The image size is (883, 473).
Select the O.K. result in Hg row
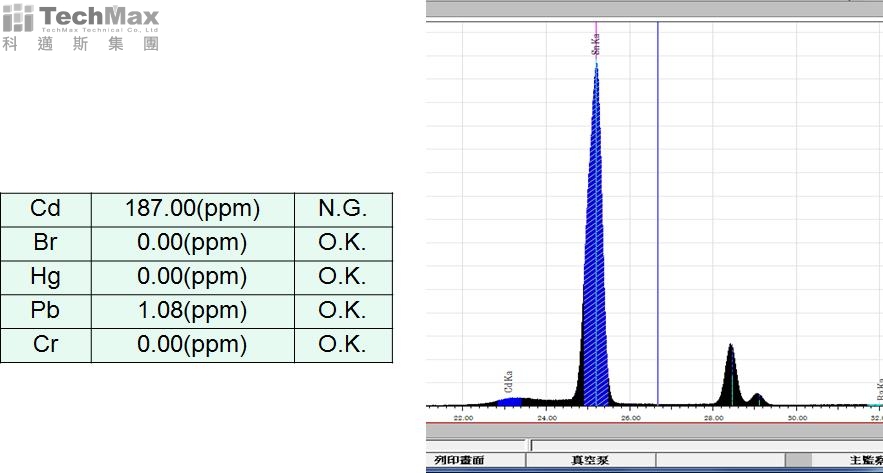point(343,277)
